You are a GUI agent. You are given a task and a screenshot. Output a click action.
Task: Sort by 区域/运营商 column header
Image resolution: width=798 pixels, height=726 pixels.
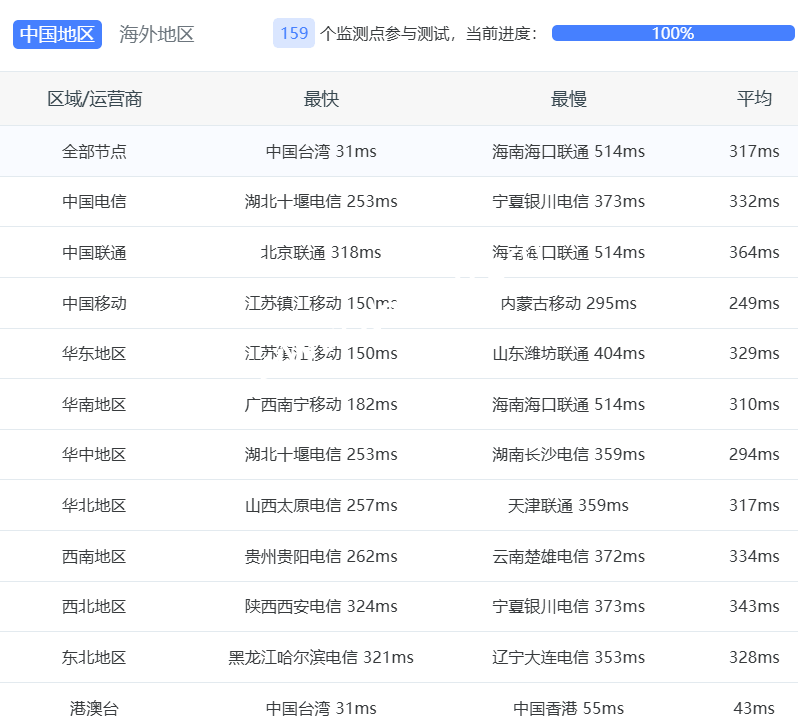click(95, 99)
